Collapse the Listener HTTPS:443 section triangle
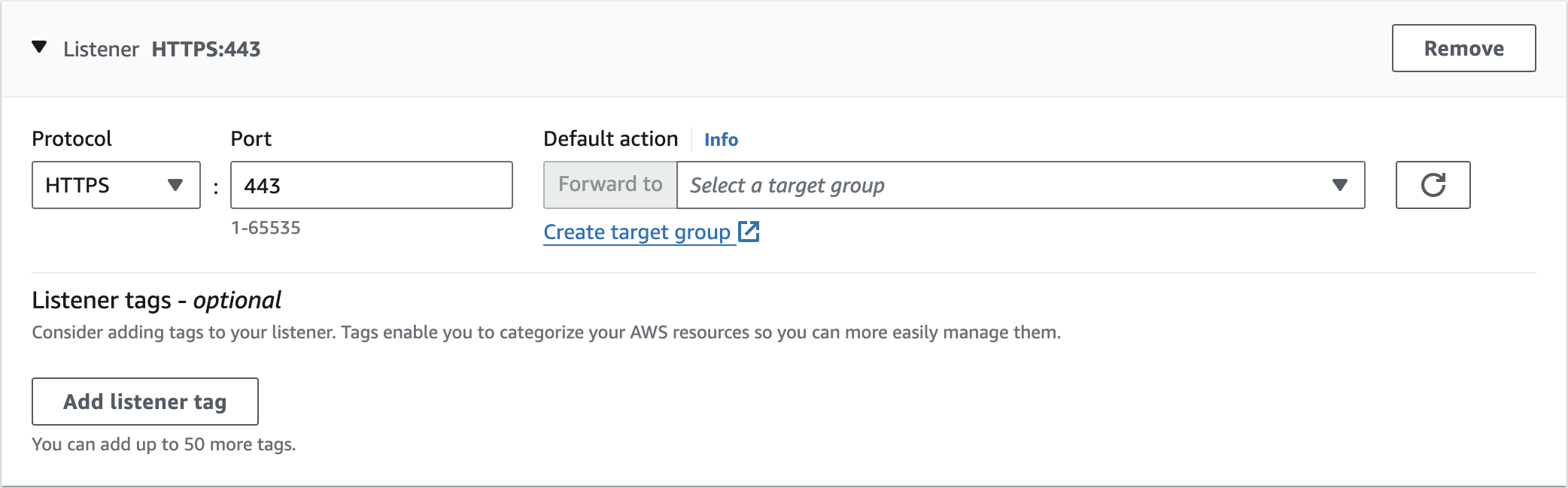This screenshot has height=488, width=1568. (39, 48)
